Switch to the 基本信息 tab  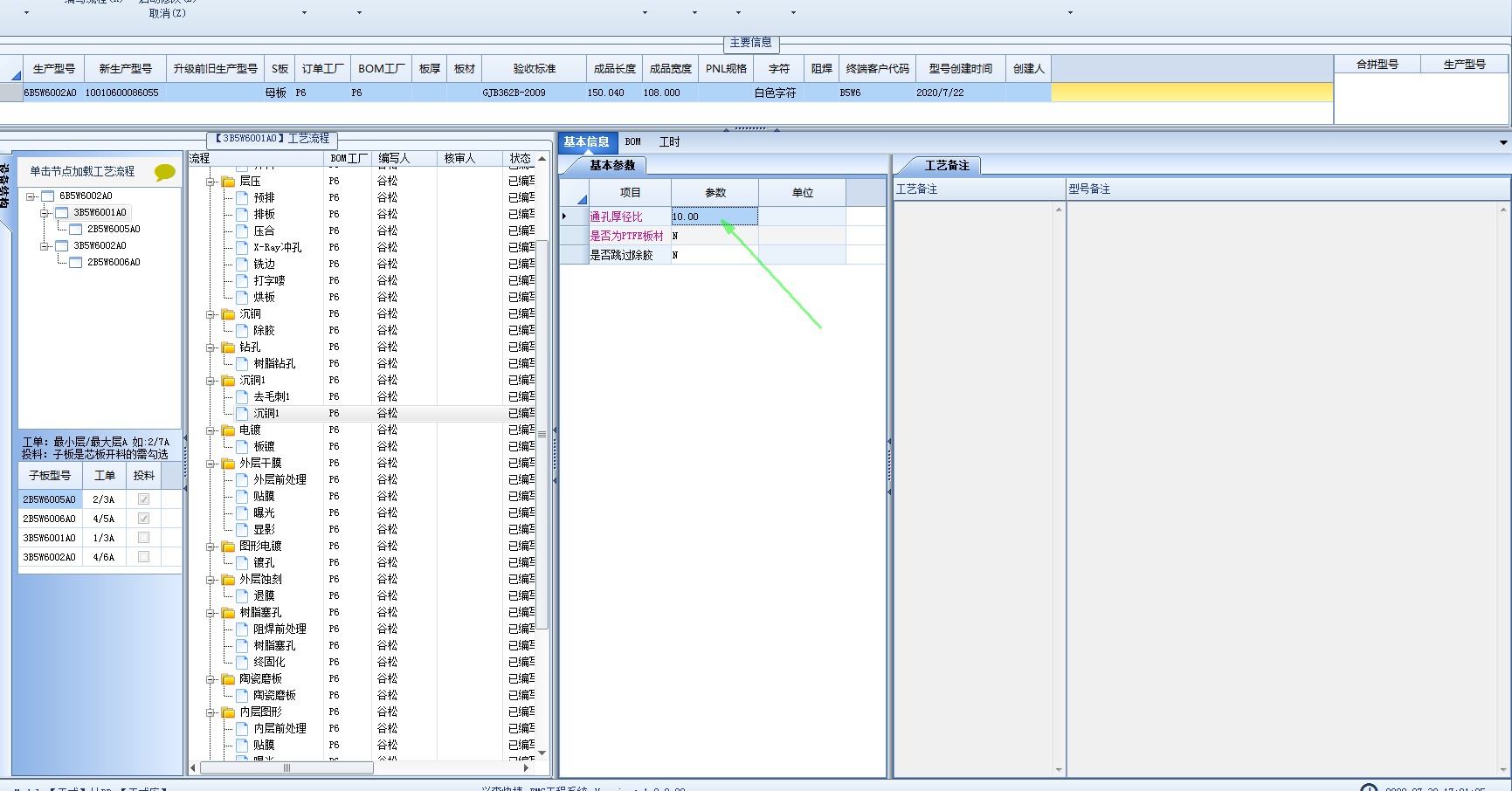[x=587, y=142]
